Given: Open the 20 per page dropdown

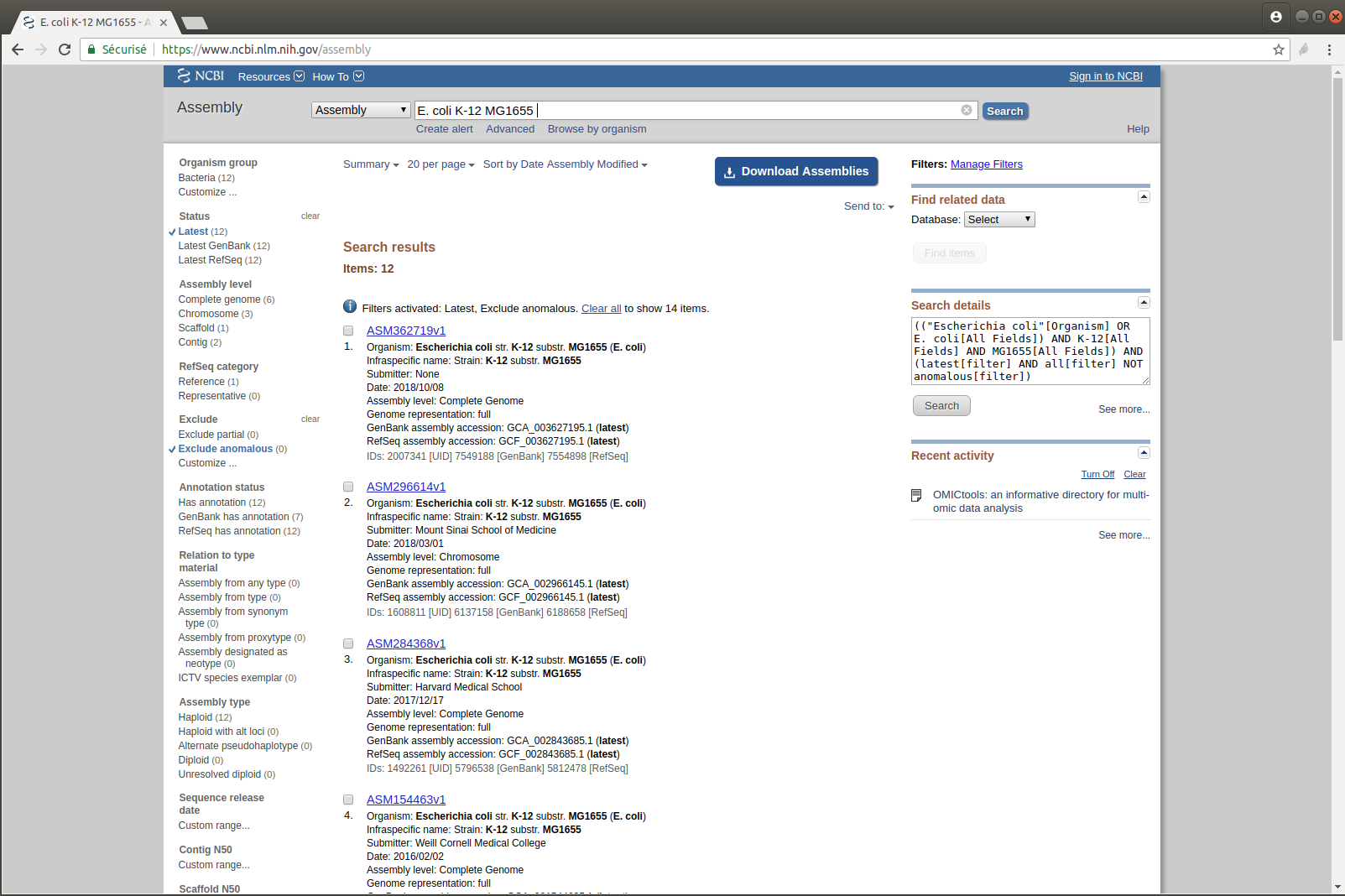Looking at the screenshot, I should (x=441, y=164).
